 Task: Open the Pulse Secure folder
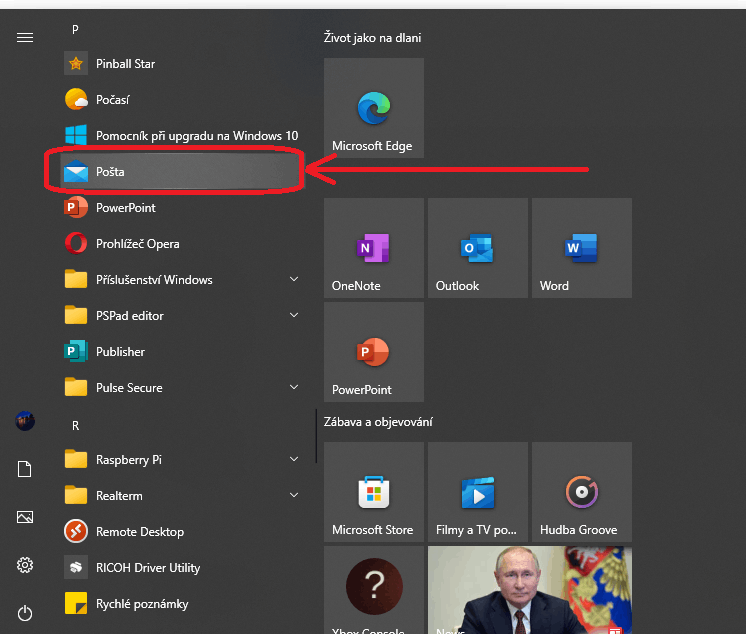(x=181, y=388)
